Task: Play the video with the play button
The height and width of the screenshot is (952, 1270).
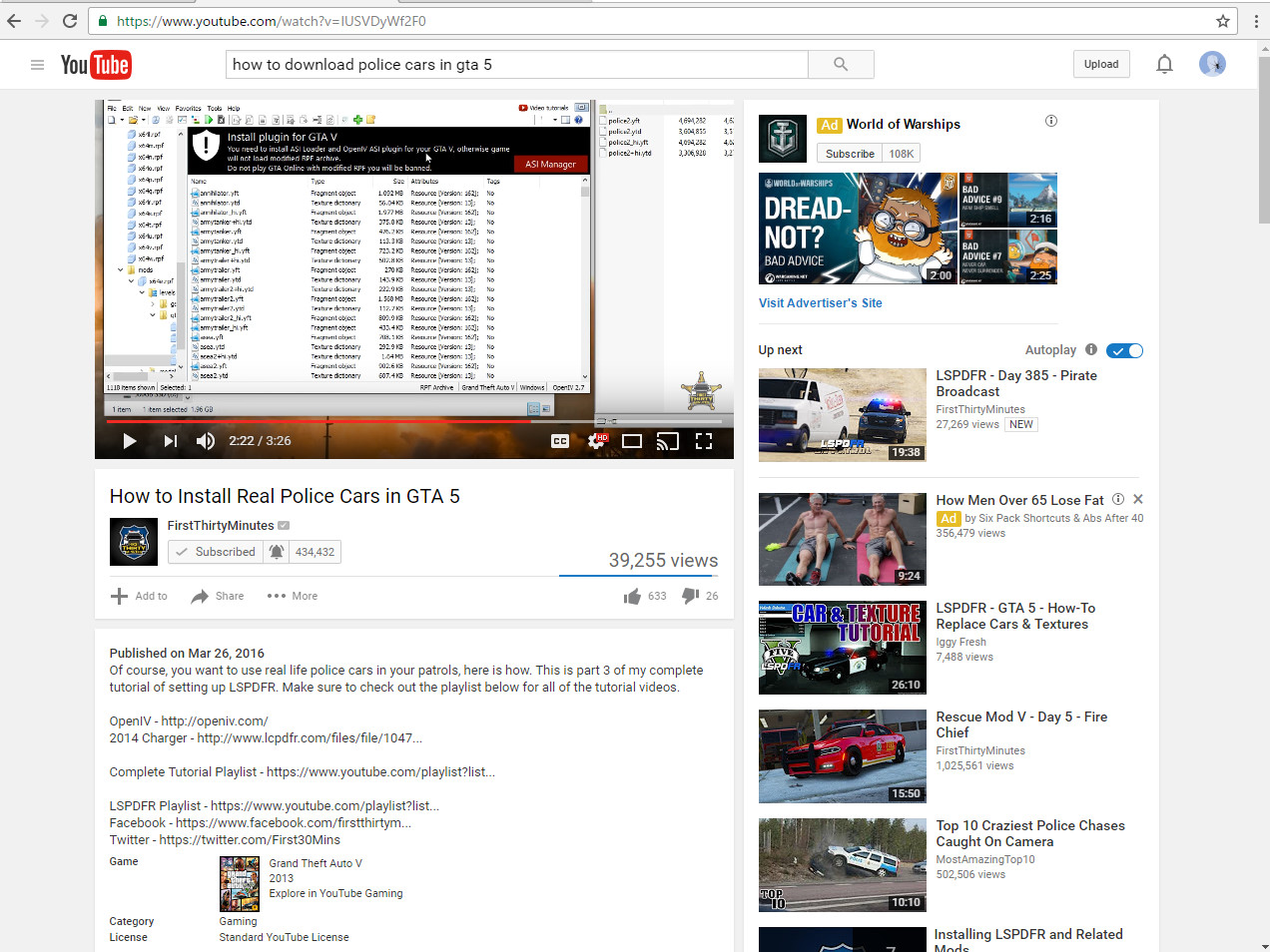Action: 130,441
